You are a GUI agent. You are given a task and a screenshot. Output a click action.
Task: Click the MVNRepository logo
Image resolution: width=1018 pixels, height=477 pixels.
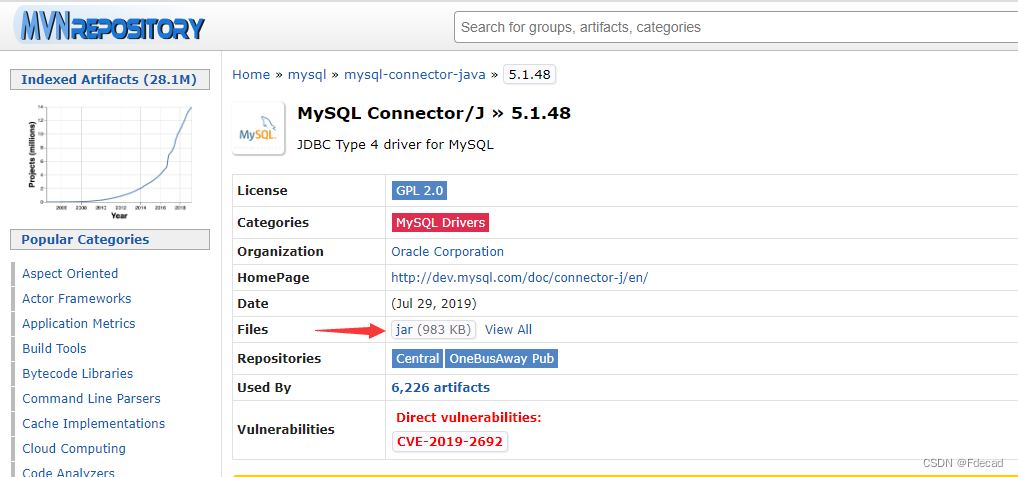click(x=110, y=26)
